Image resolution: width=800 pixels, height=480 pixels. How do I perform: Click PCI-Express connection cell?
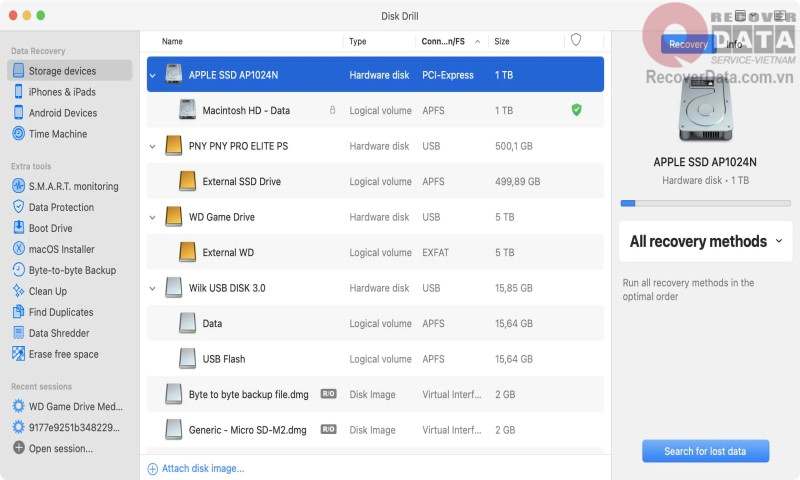pyautogui.click(x=447, y=75)
